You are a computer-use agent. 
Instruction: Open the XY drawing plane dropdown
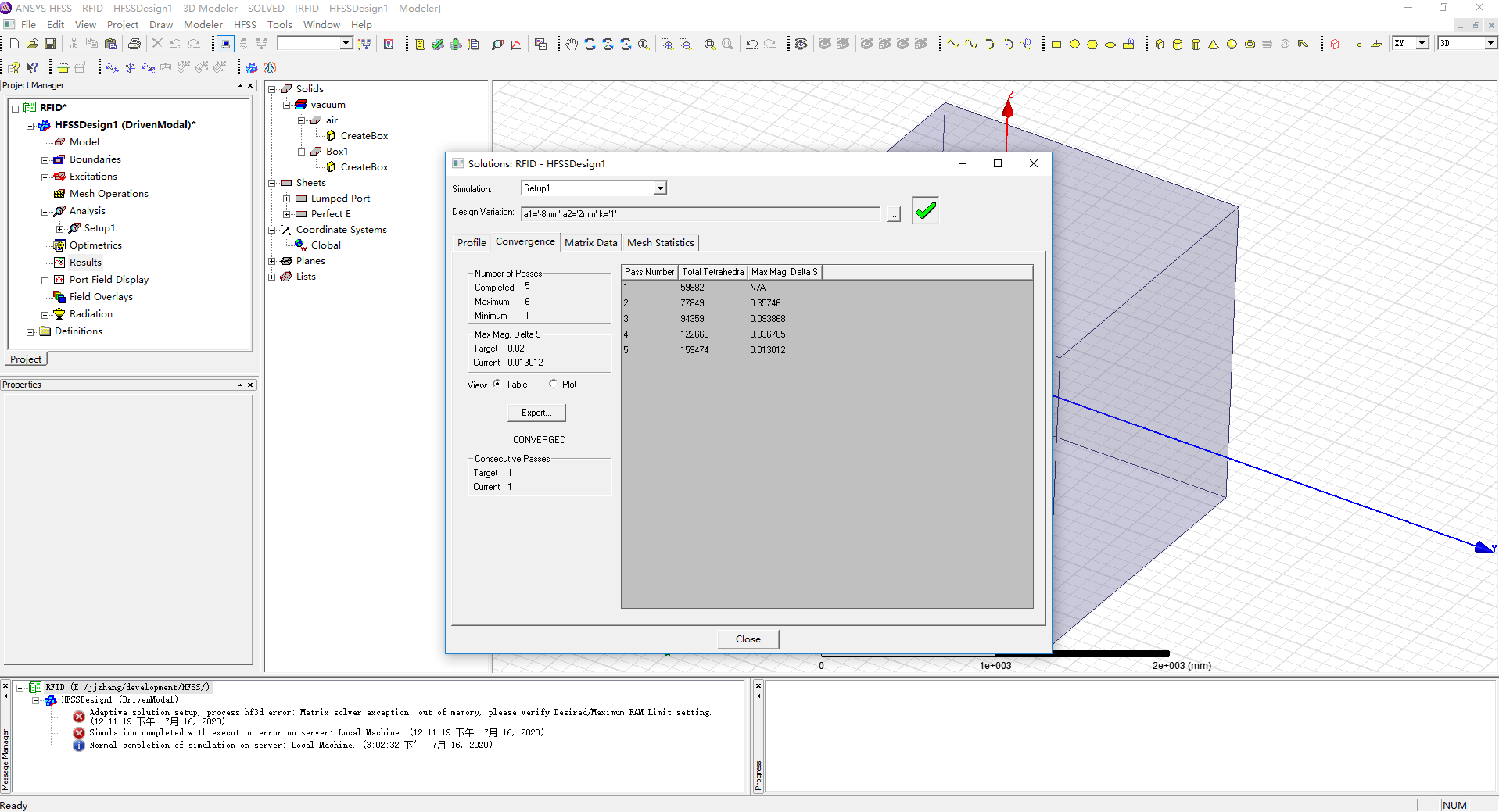1422,43
